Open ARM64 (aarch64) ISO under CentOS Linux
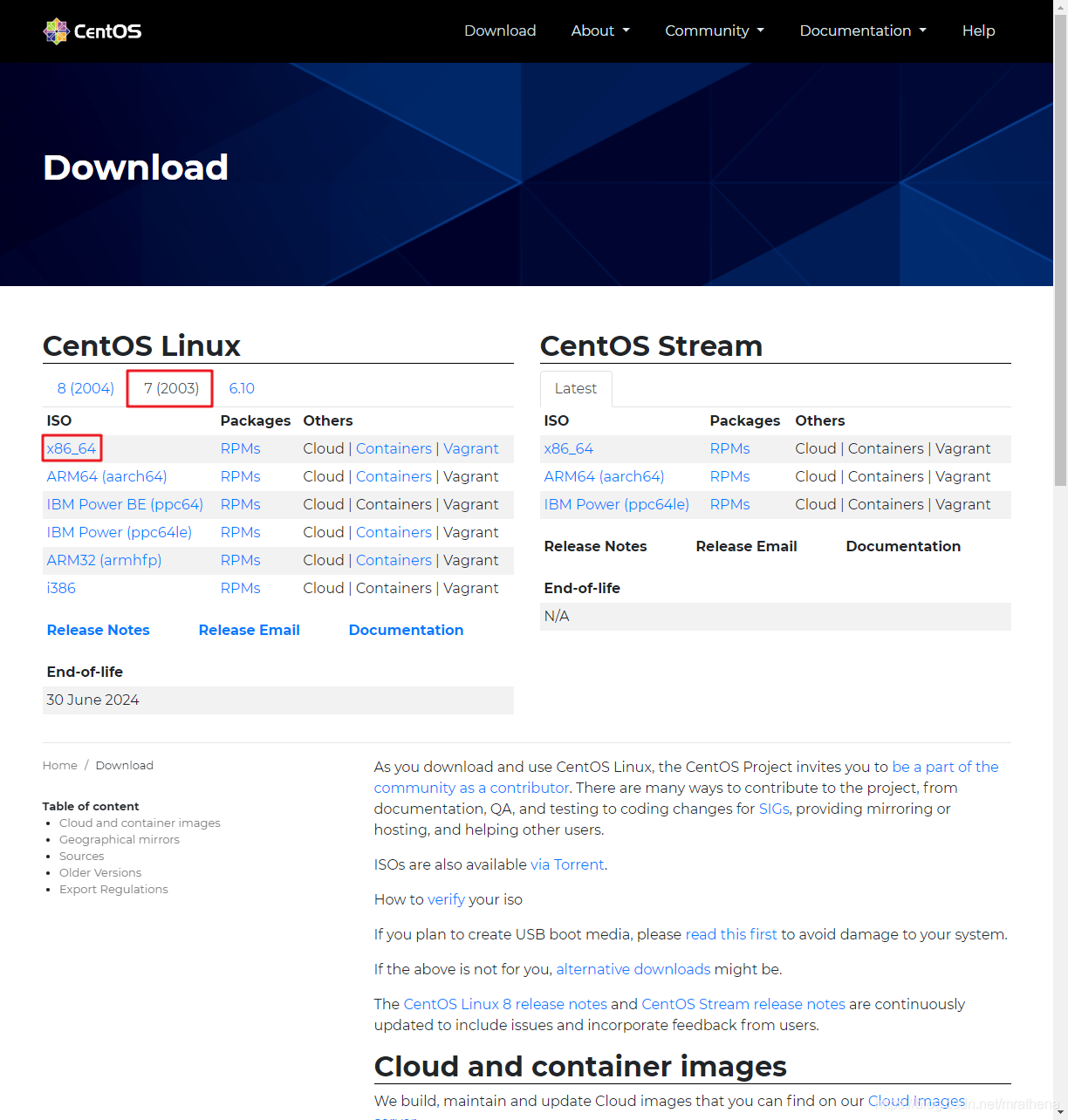Image resolution: width=1068 pixels, height=1120 pixels. [106, 476]
